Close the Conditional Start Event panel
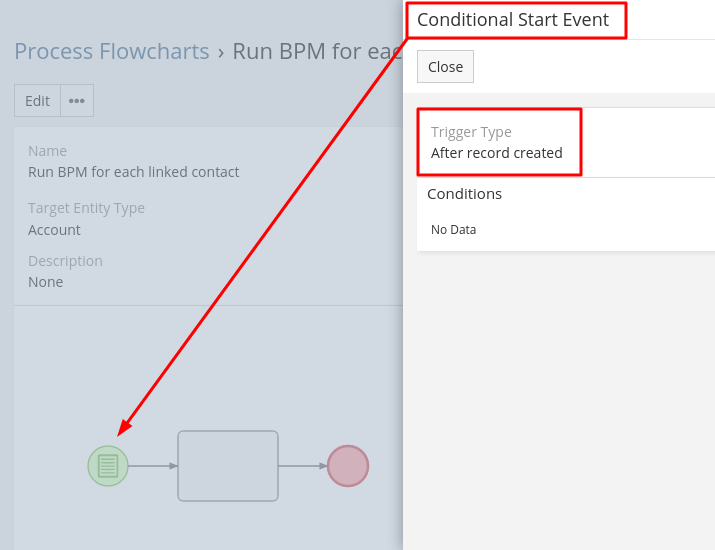 tap(445, 67)
